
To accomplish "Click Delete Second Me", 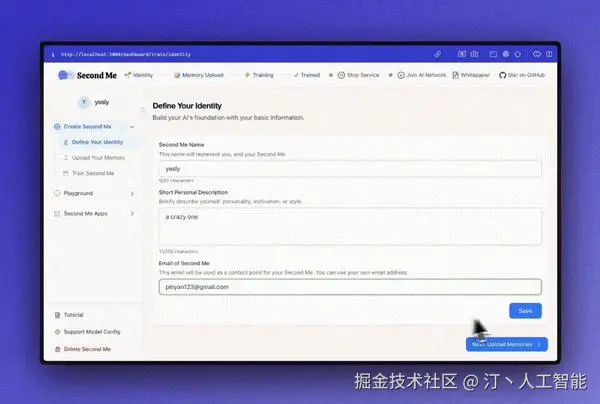I will [87, 349].
